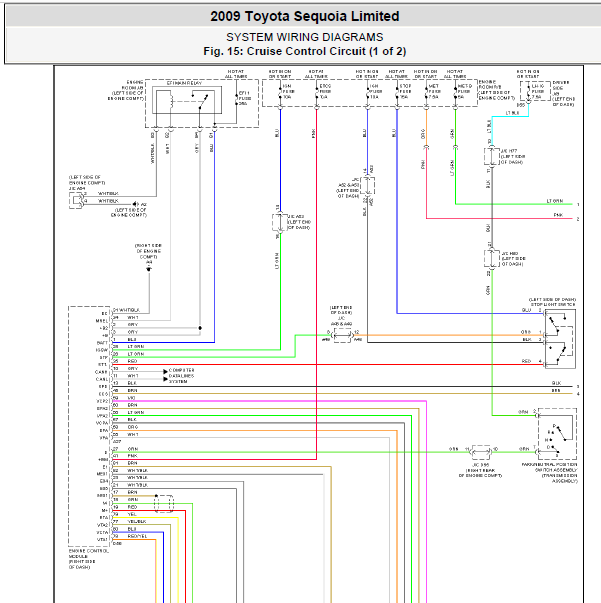Screen dimensions: 601x603
Task: Click the "MET" fuse 7.5A label
Action: (x=434, y=92)
